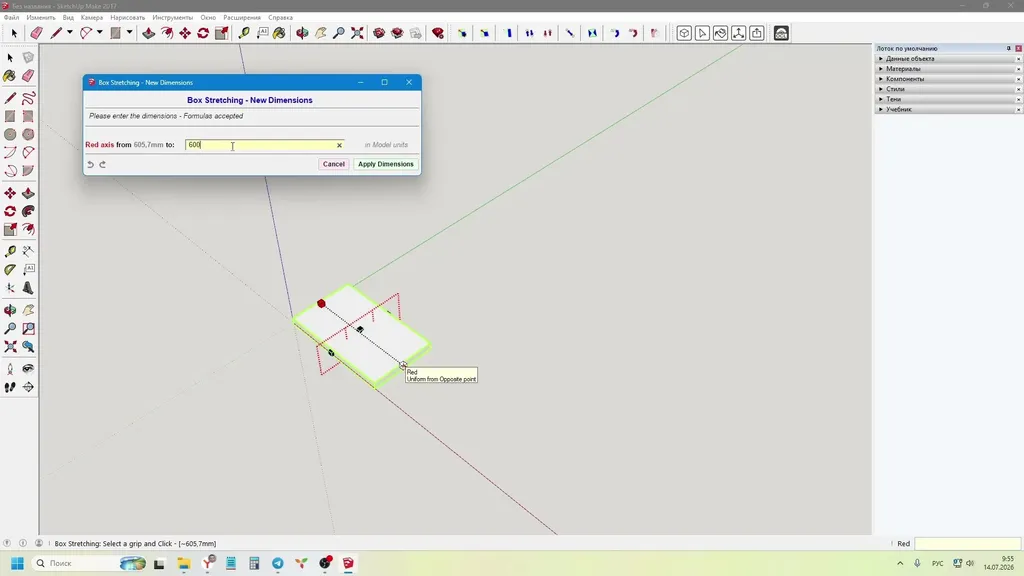Image resolution: width=1024 pixels, height=576 pixels.
Task: Click Cancel in the Box Stretching dialog
Action: point(333,164)
